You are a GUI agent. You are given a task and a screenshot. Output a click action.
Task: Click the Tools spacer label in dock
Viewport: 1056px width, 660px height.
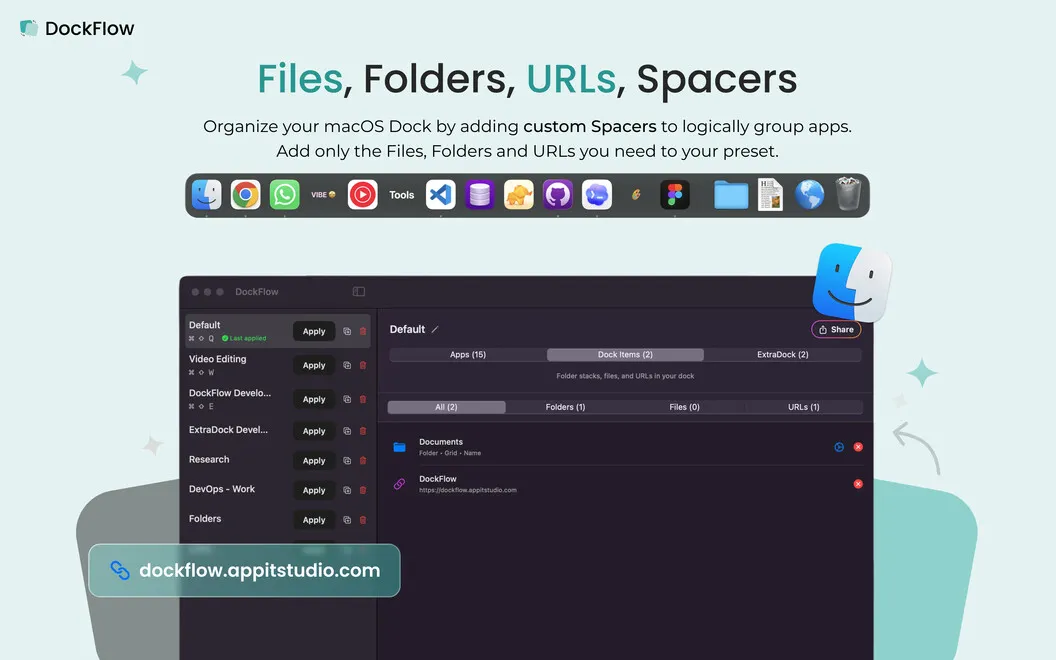click(401, 195)
